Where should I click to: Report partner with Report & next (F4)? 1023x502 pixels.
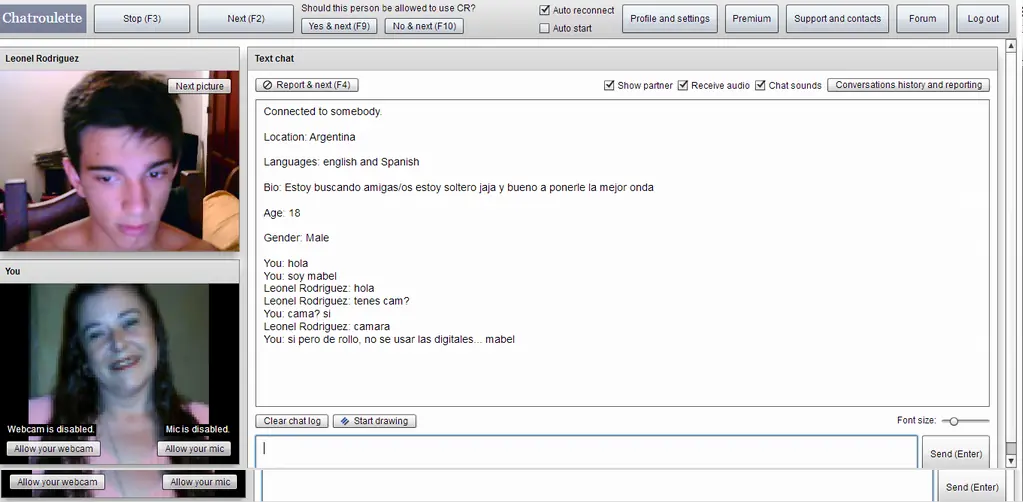(307, 85)
